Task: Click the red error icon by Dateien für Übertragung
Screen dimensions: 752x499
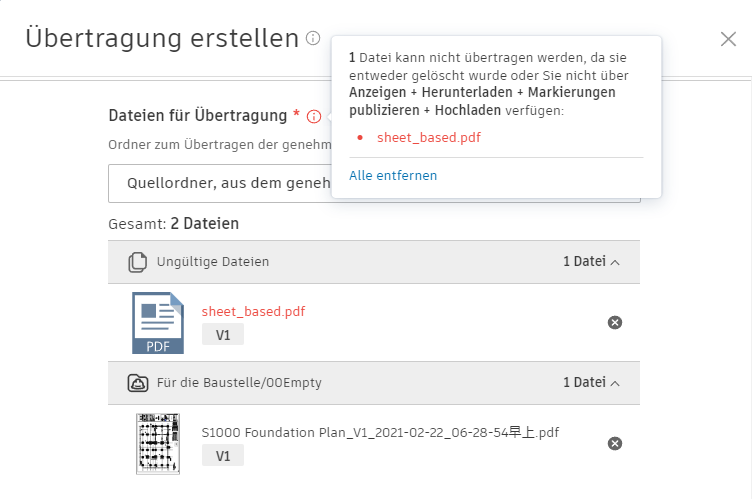Action: pos(314,116)
